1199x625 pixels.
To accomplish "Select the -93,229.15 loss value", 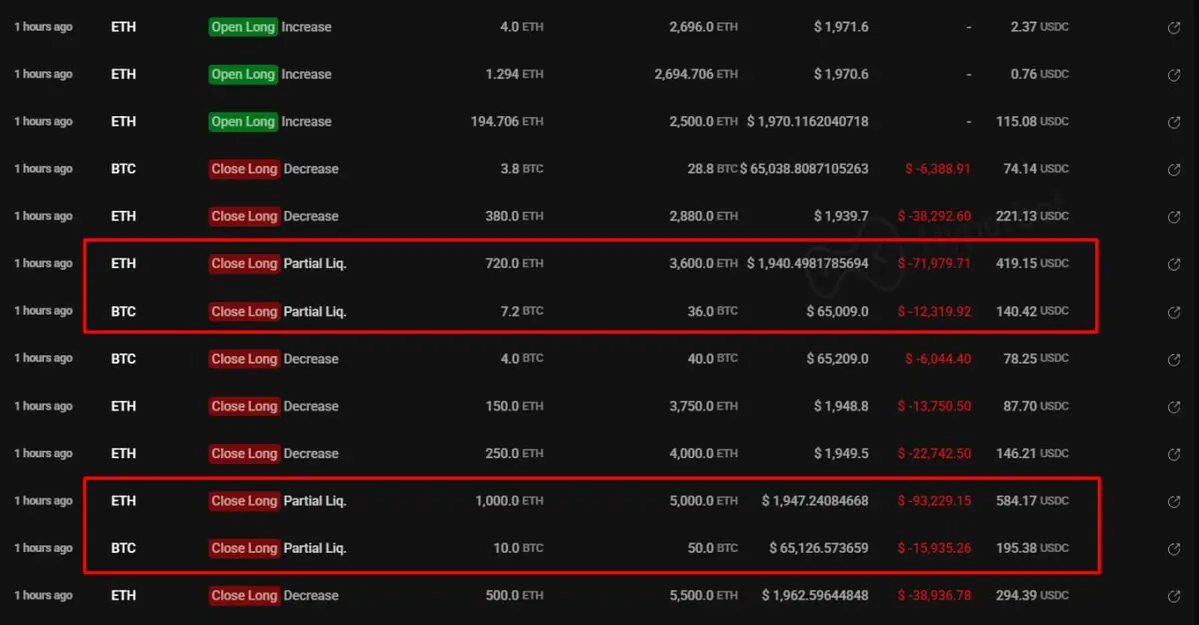I will 936,501.
